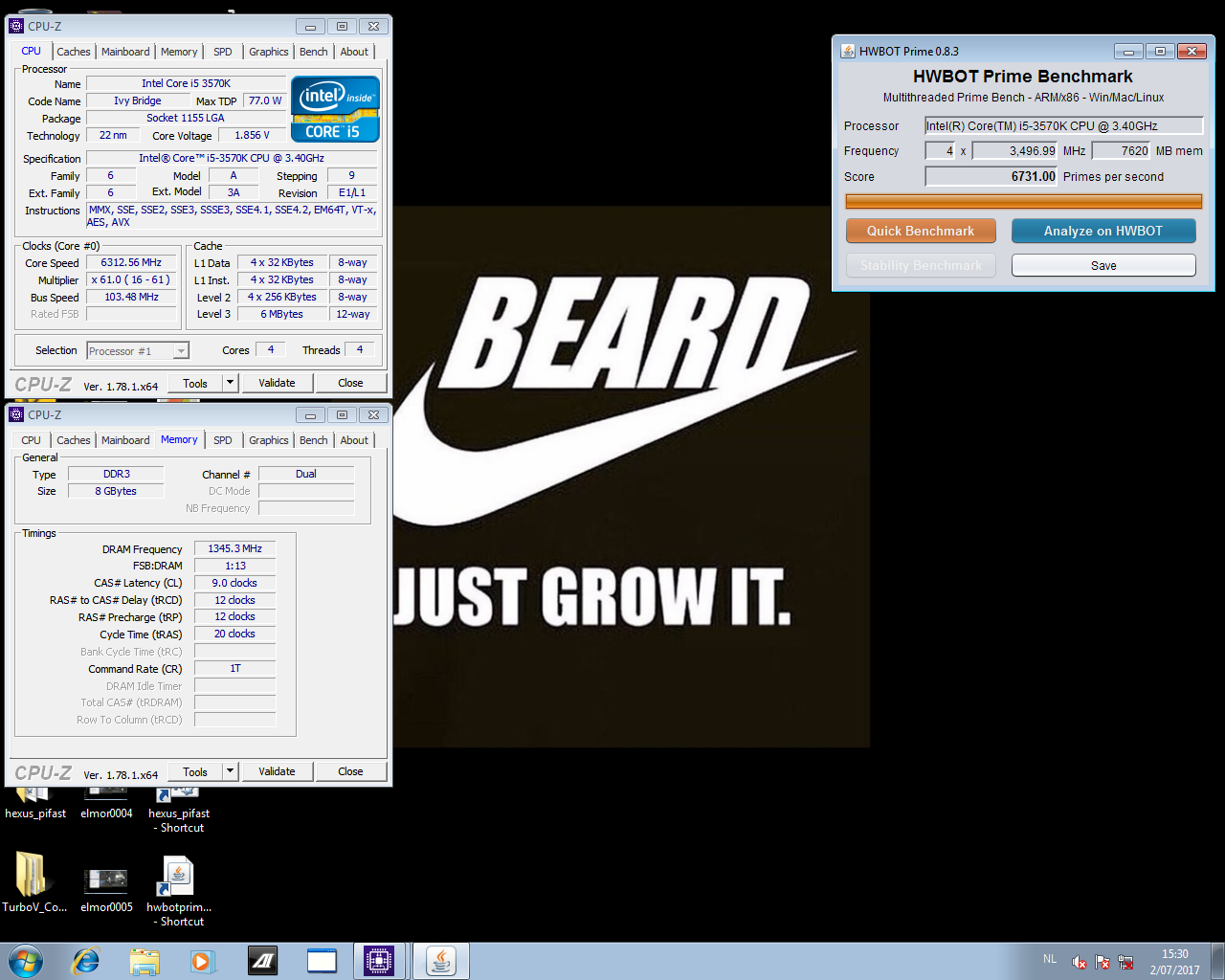
Task: Click Multiplier value x 61.0 ( 16 - 61 )
Action: pyautogui.click(x=131, y=279)
